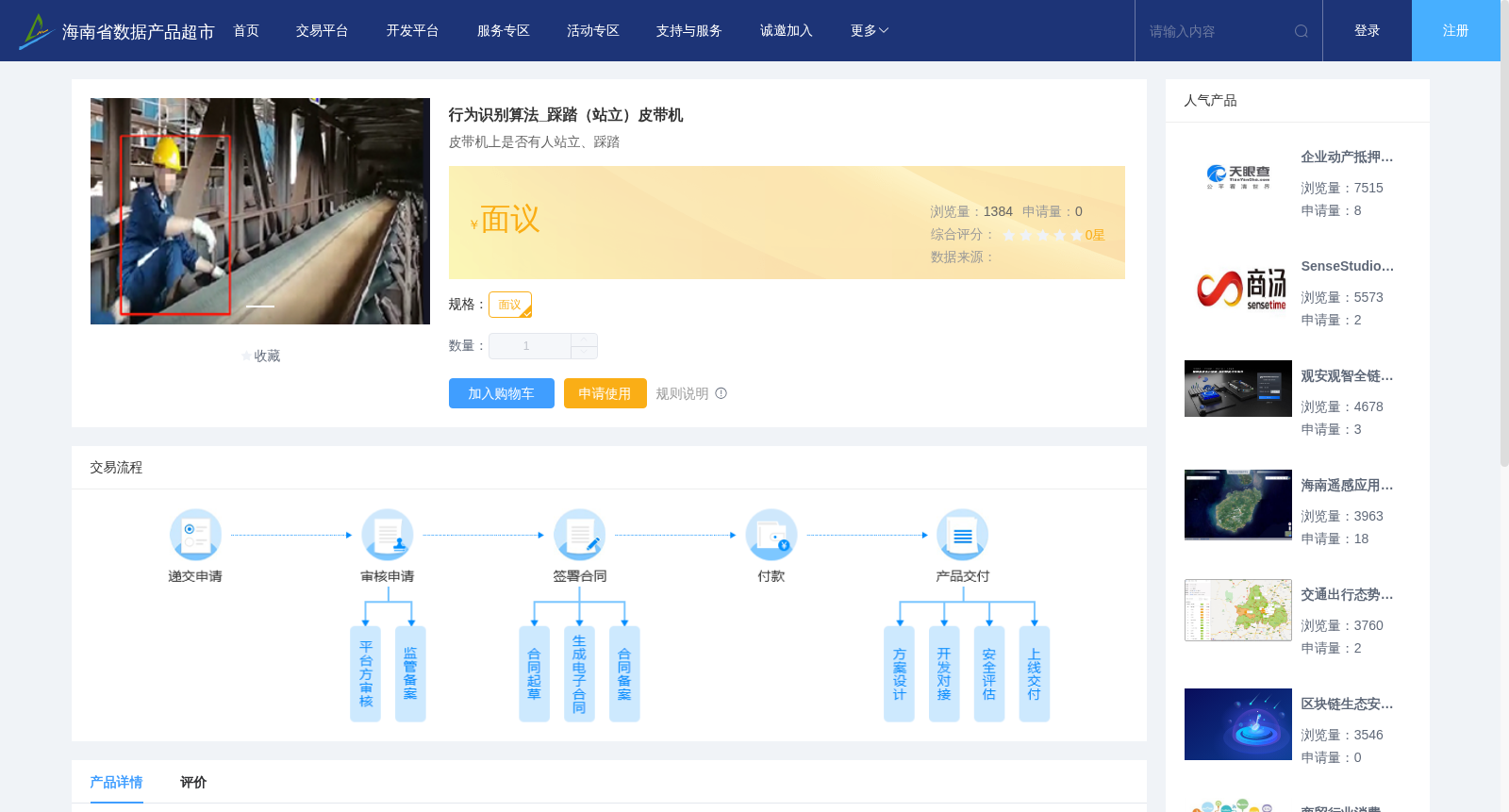
Task: Click the 海南省数据产品超市 site title
Action: pyautogui.click(x=138, y=32)
